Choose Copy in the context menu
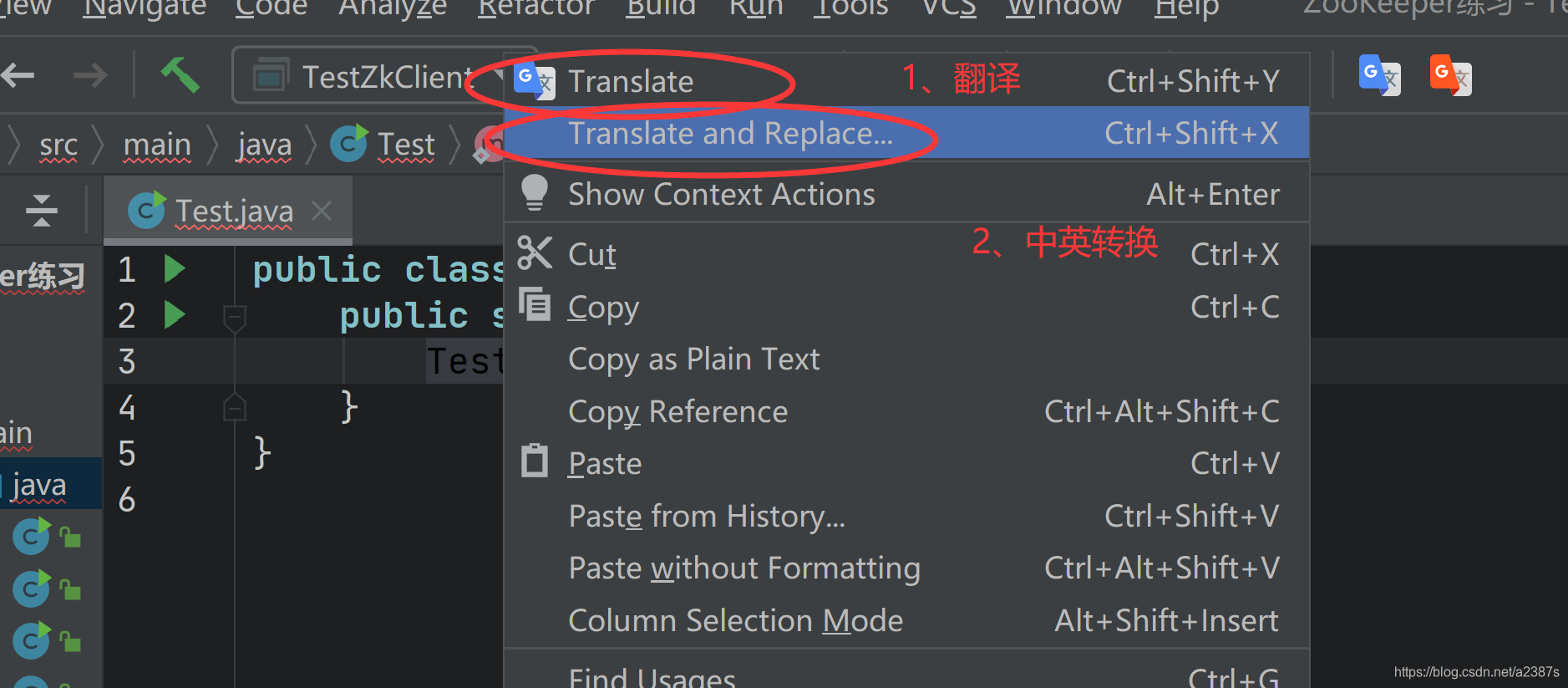The width and height of the screenshot is (1568, 688). coord(906,307)
